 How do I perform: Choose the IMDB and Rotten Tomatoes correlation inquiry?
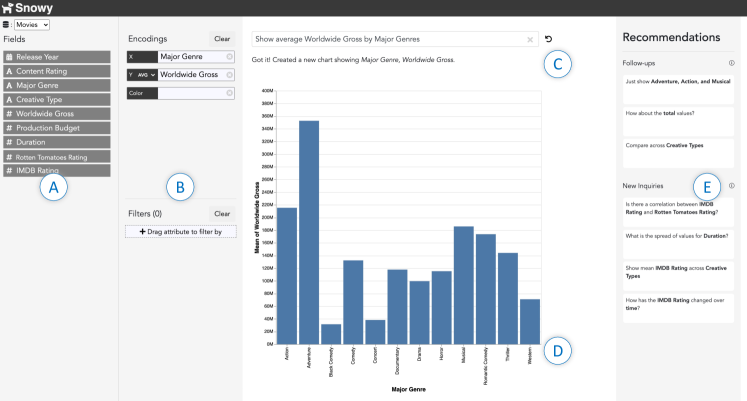tap(678, 212)
